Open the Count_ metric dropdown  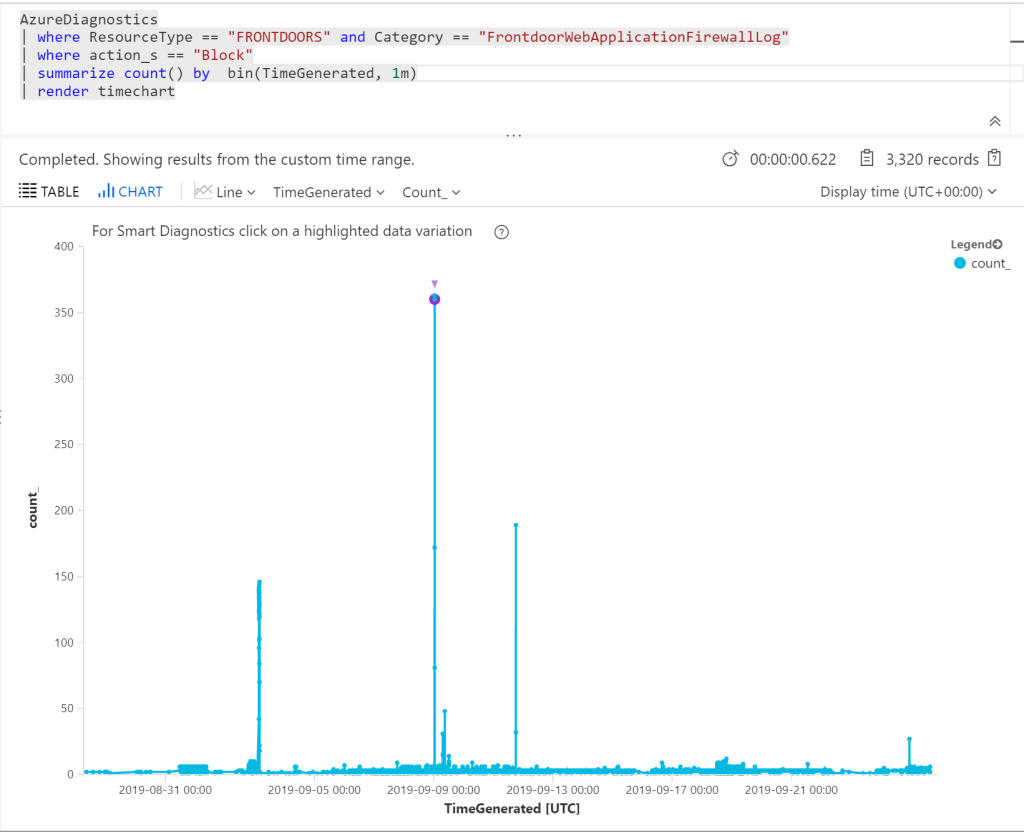(430, 191)
